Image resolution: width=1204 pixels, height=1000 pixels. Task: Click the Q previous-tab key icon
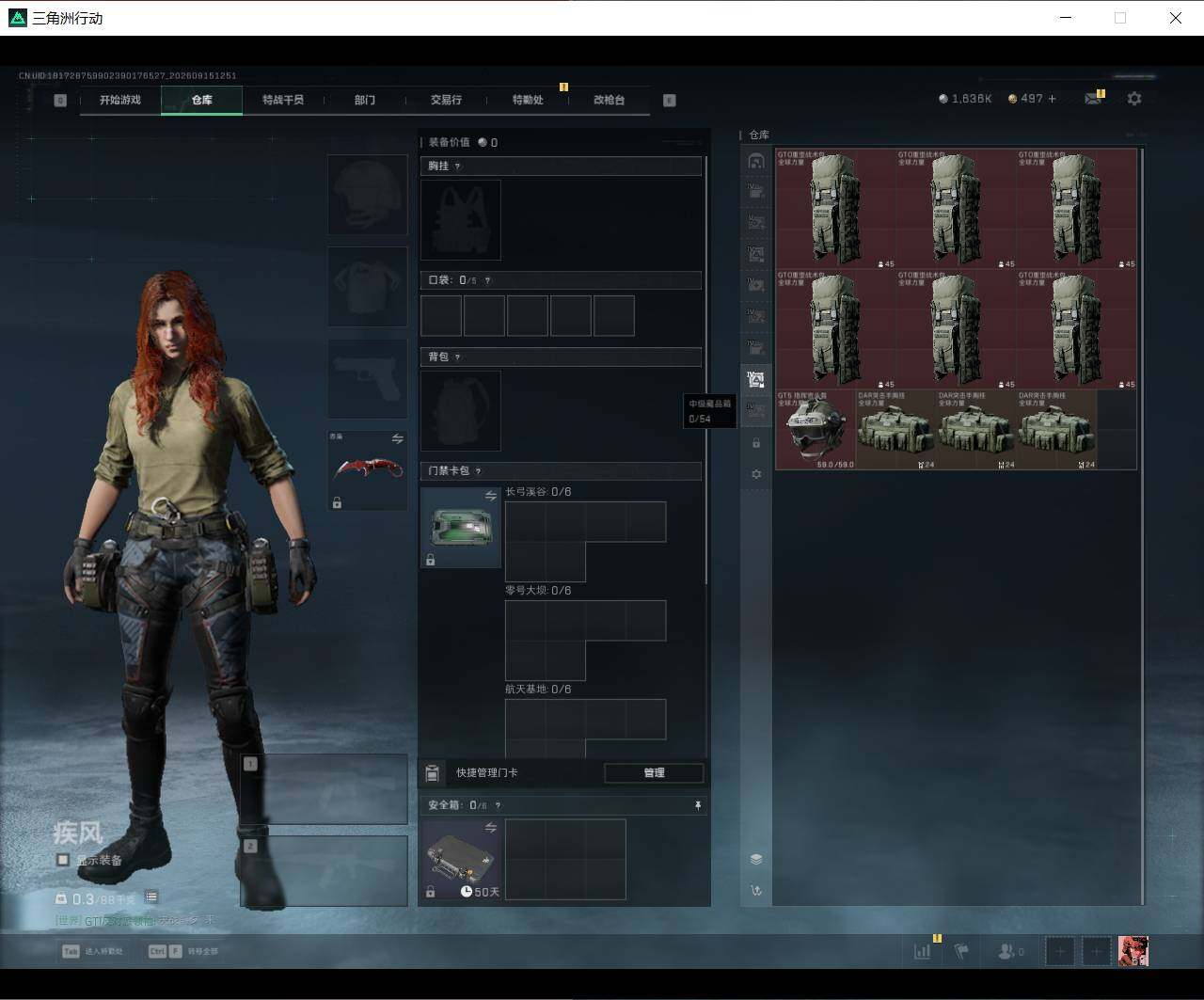pos(60,100)
